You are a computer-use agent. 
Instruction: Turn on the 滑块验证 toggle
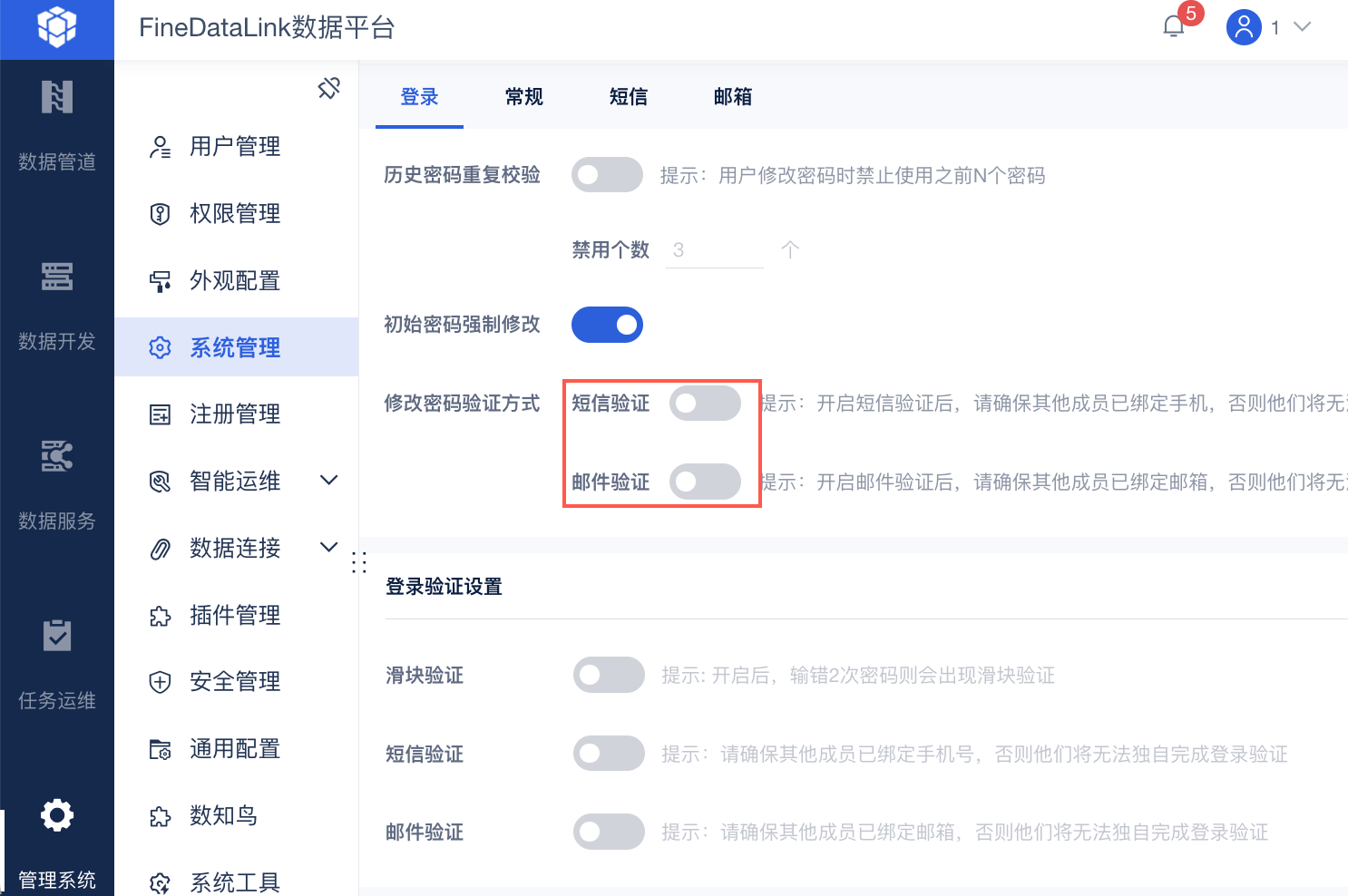(x=609, y=675)
